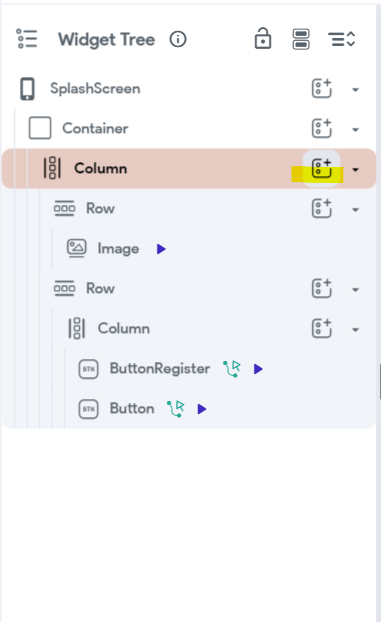The height and width of the screenshot is (622, 381).
Task: Select the Button widget tree item
Action: coord(132,409)
